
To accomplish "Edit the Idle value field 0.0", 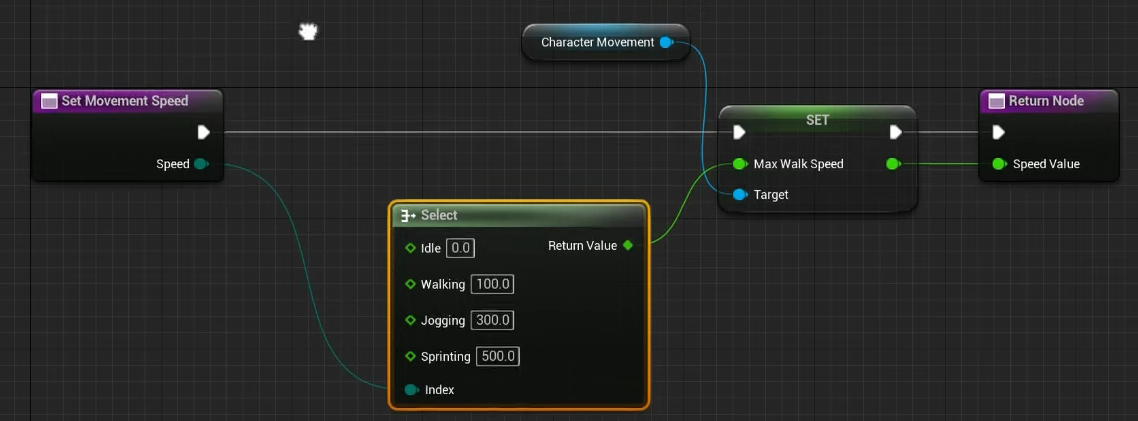I will coord(460,248).
